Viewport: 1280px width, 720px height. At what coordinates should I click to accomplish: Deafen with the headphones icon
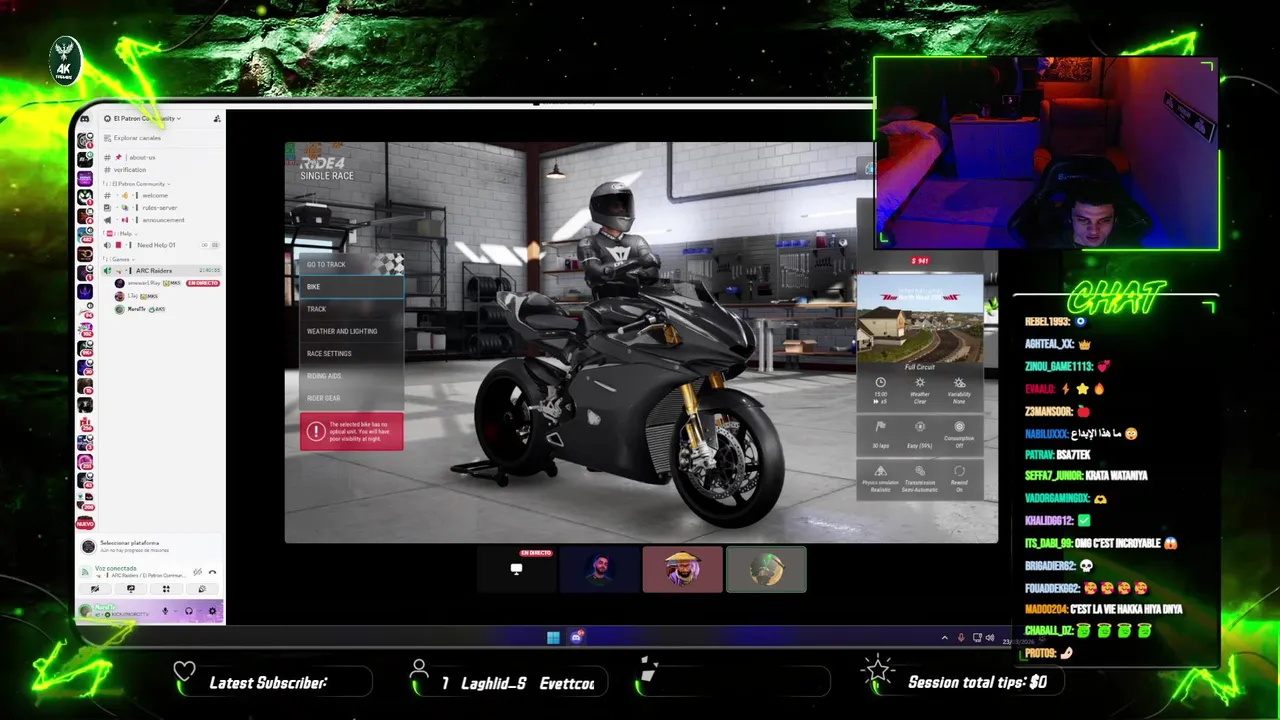point(188,611)
